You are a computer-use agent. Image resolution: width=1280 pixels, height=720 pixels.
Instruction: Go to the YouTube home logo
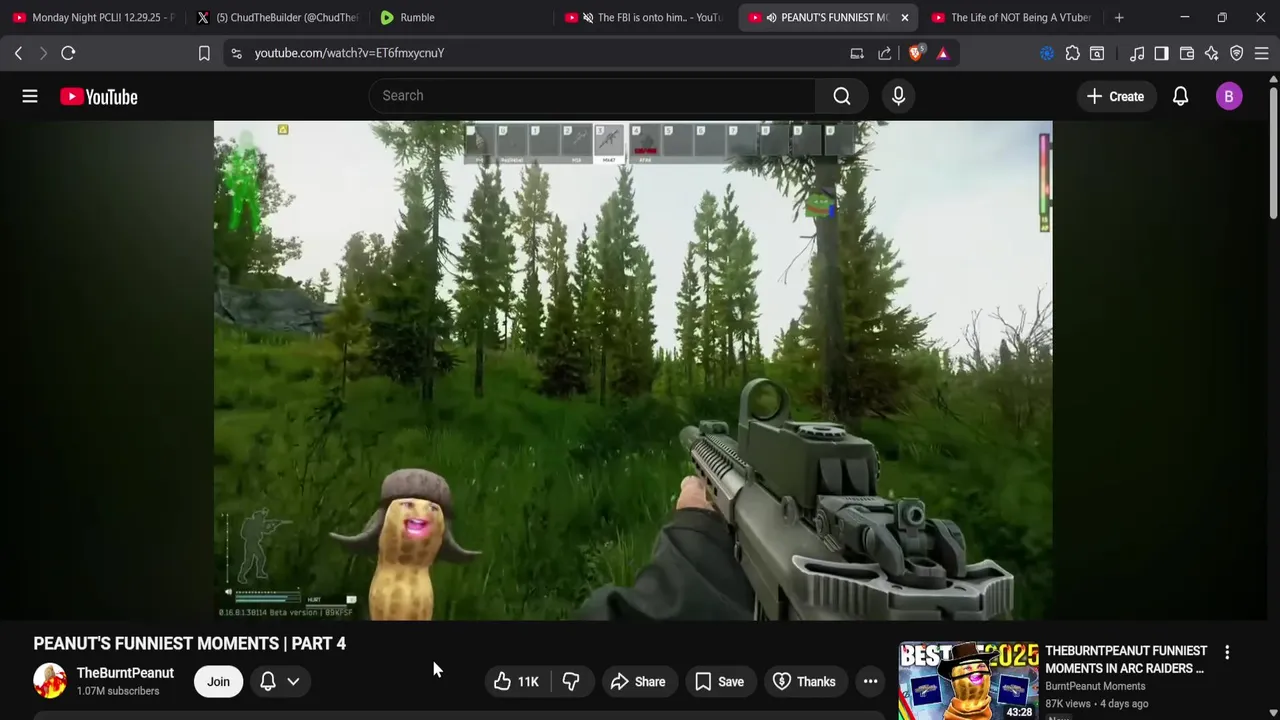[x=98, y=96]
